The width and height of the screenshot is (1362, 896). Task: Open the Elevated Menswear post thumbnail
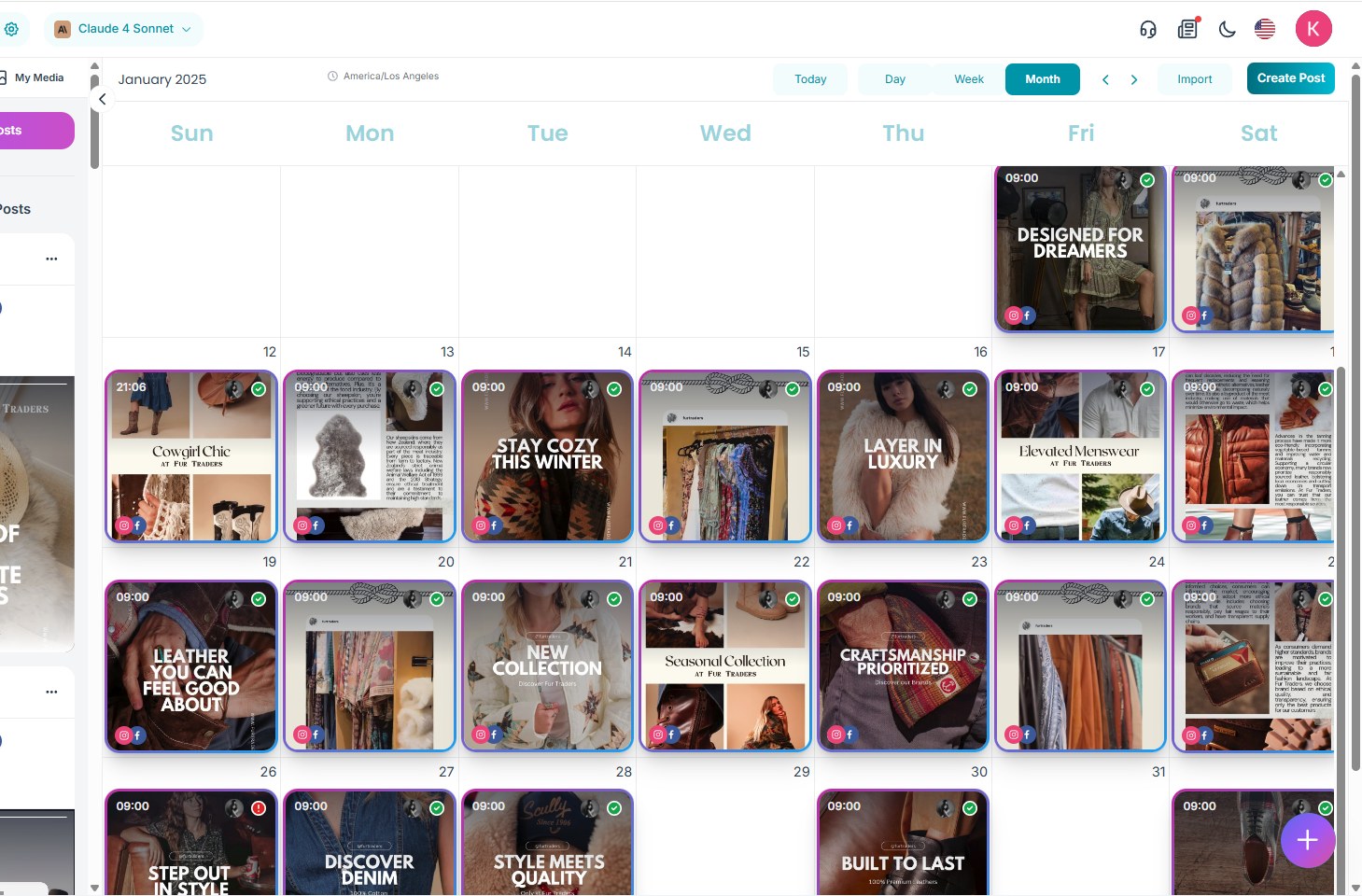(1080, 456)
